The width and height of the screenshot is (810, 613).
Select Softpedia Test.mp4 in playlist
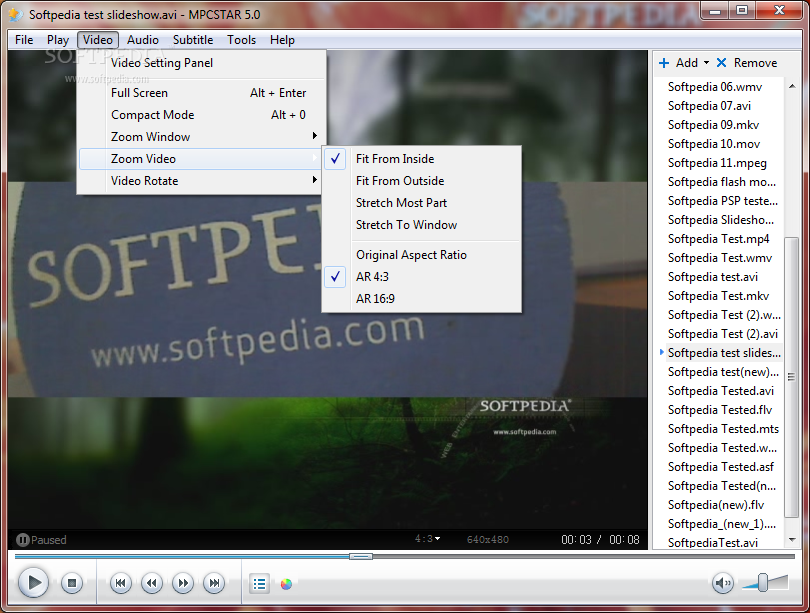(719, 239)
